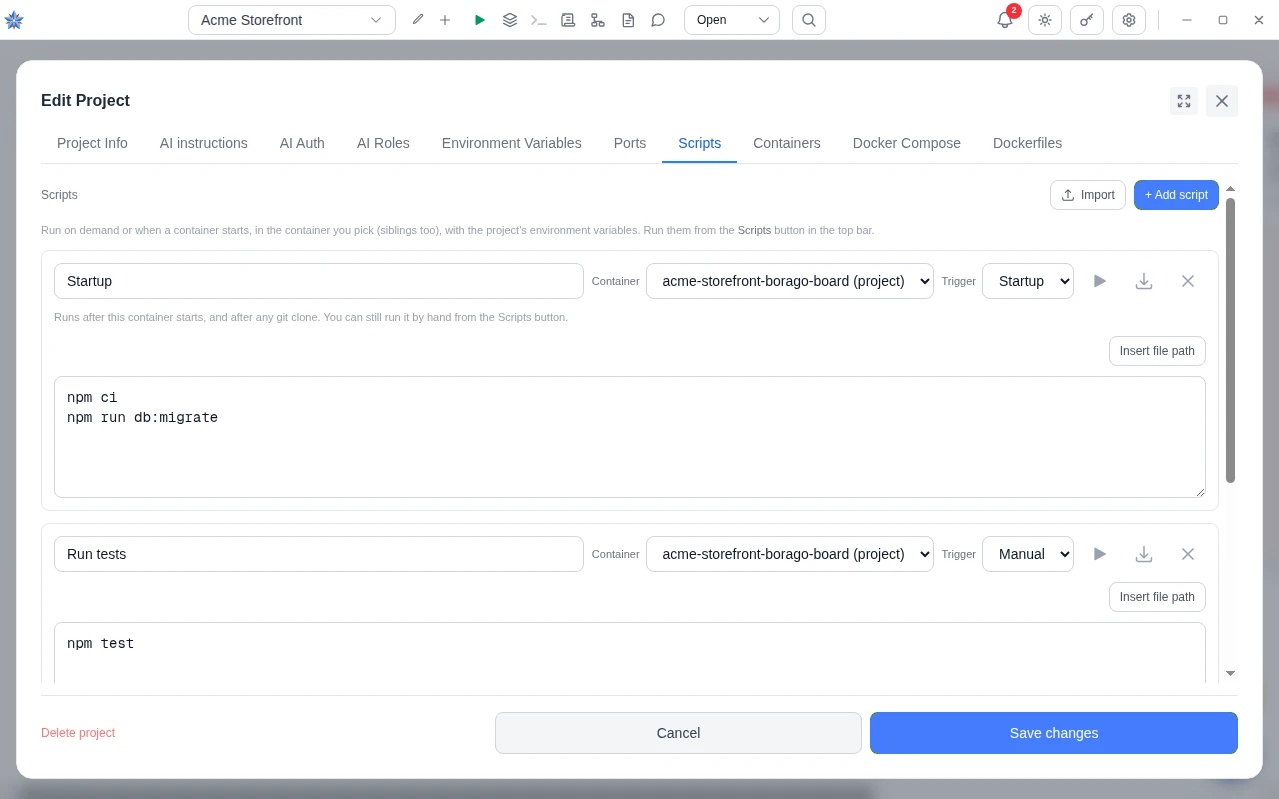
Task: Click the scrollbar down arrow
Action: [x=1231, y=674]
